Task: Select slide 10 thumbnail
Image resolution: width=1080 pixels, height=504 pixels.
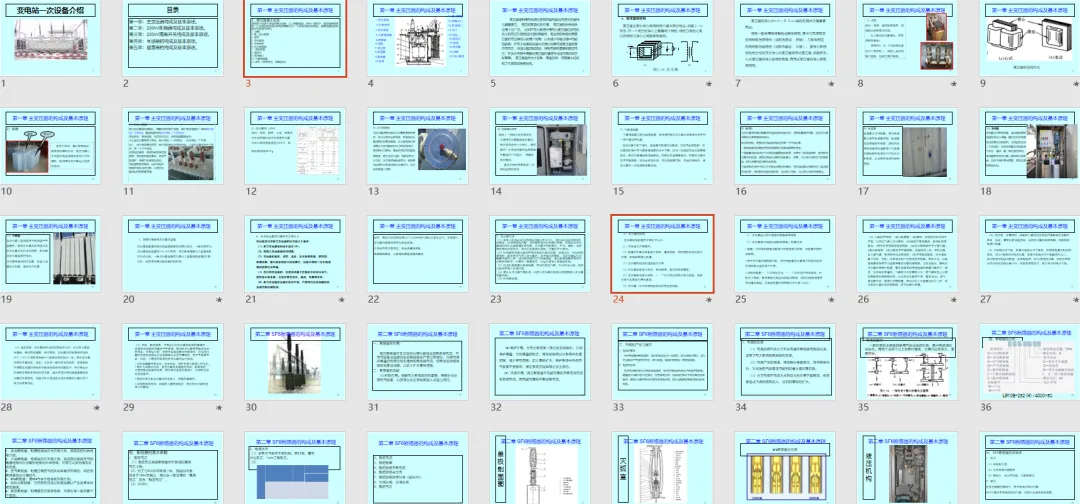Action: [x=50, y=146]
